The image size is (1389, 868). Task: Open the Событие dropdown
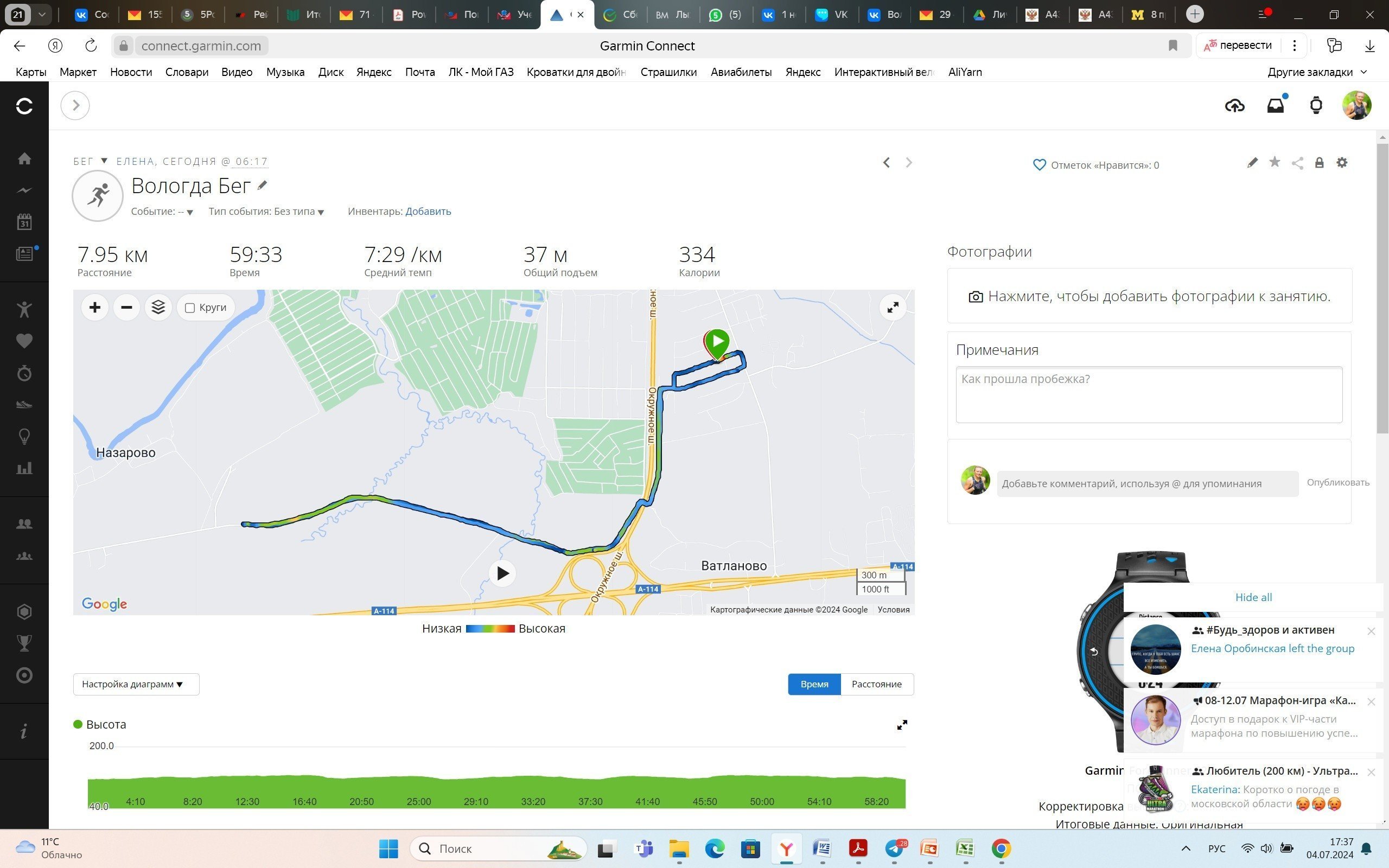tap(162, 212)
